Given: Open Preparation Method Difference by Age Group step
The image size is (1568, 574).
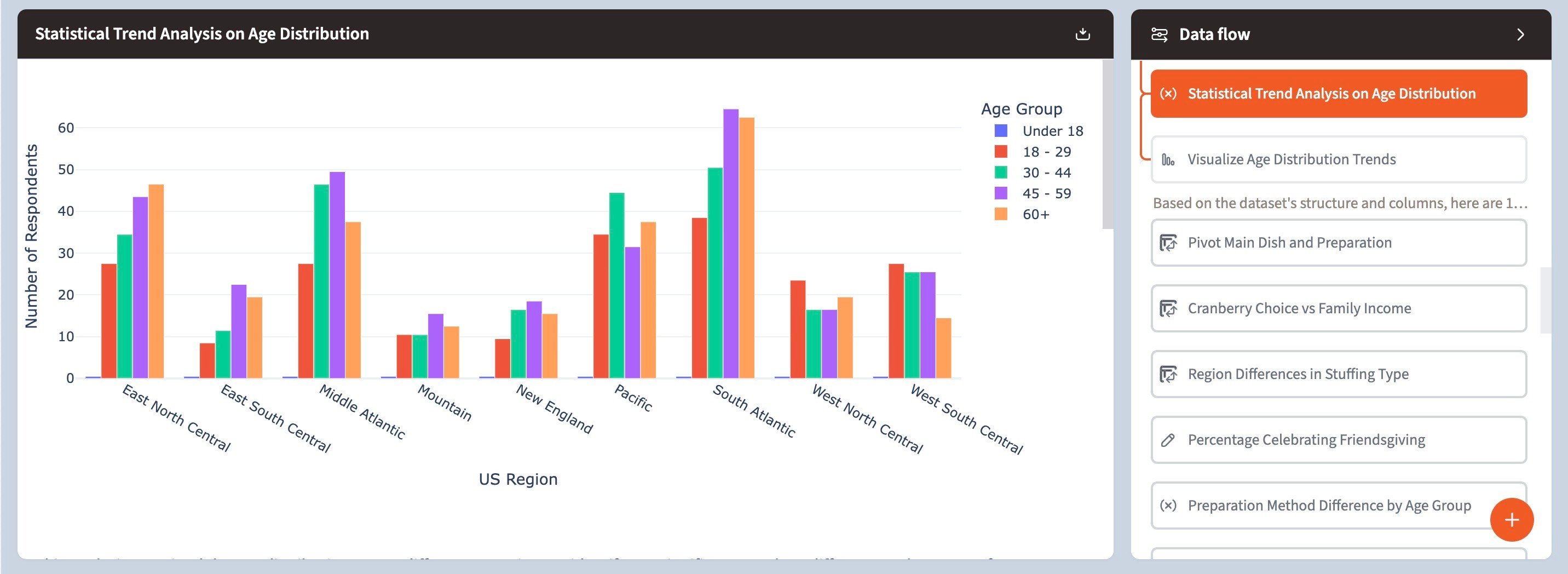Looking at the screenshot, I should (x=1339, y=506).
